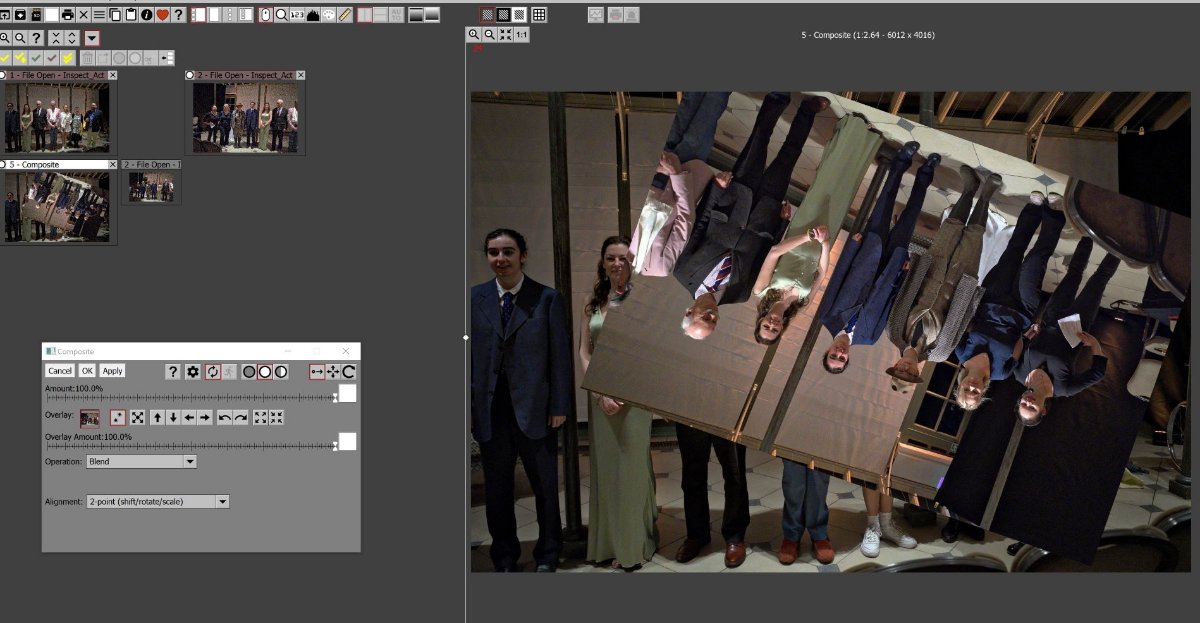Screen dimensions: 1200x623
Task: Toggle the two-dots alignment button beside the Overlay thumbnail
Action: click(x=118, y=417)
